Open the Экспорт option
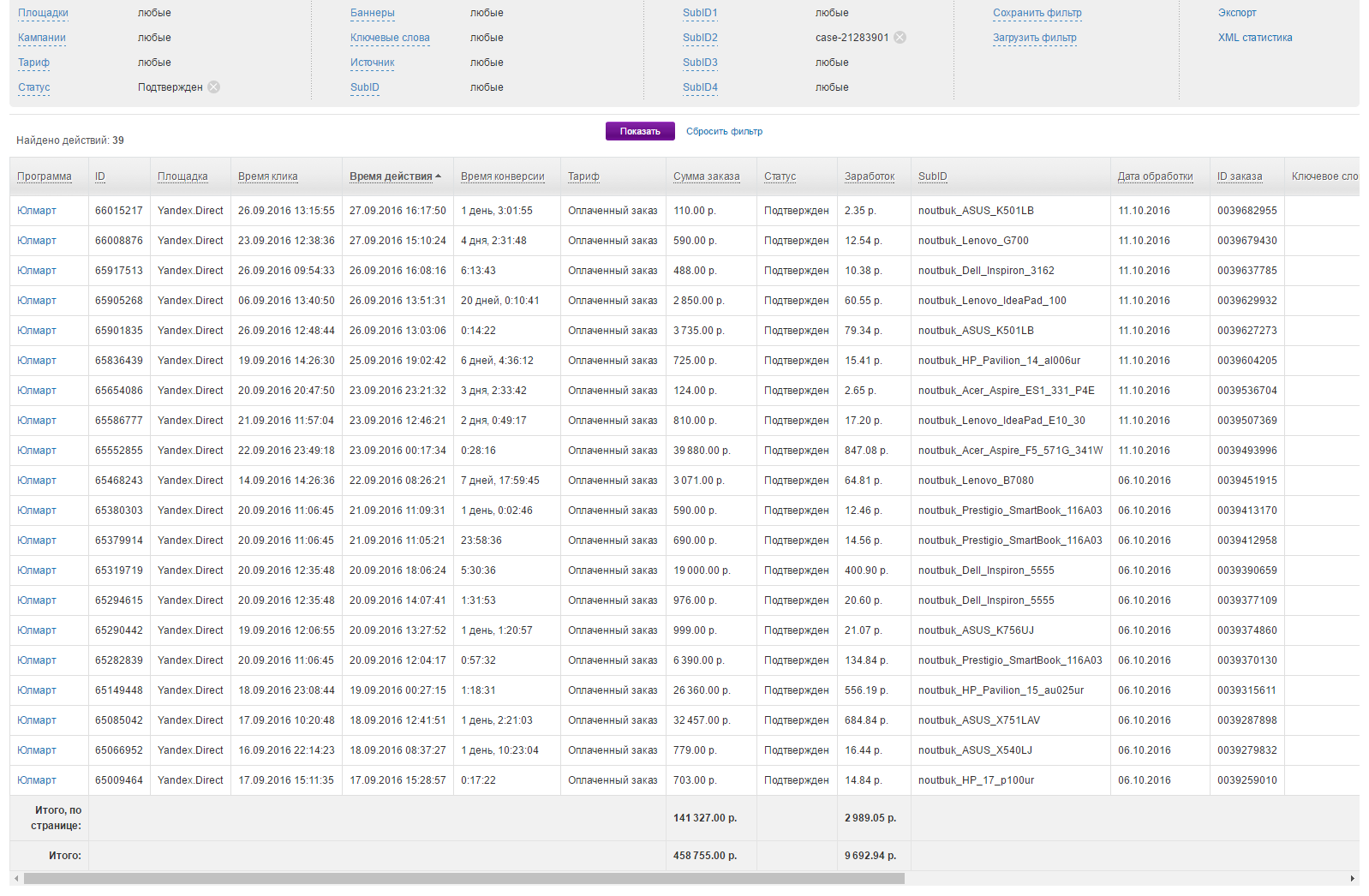This screenshot has width=1369, height=896. (x=1237, y=13)
